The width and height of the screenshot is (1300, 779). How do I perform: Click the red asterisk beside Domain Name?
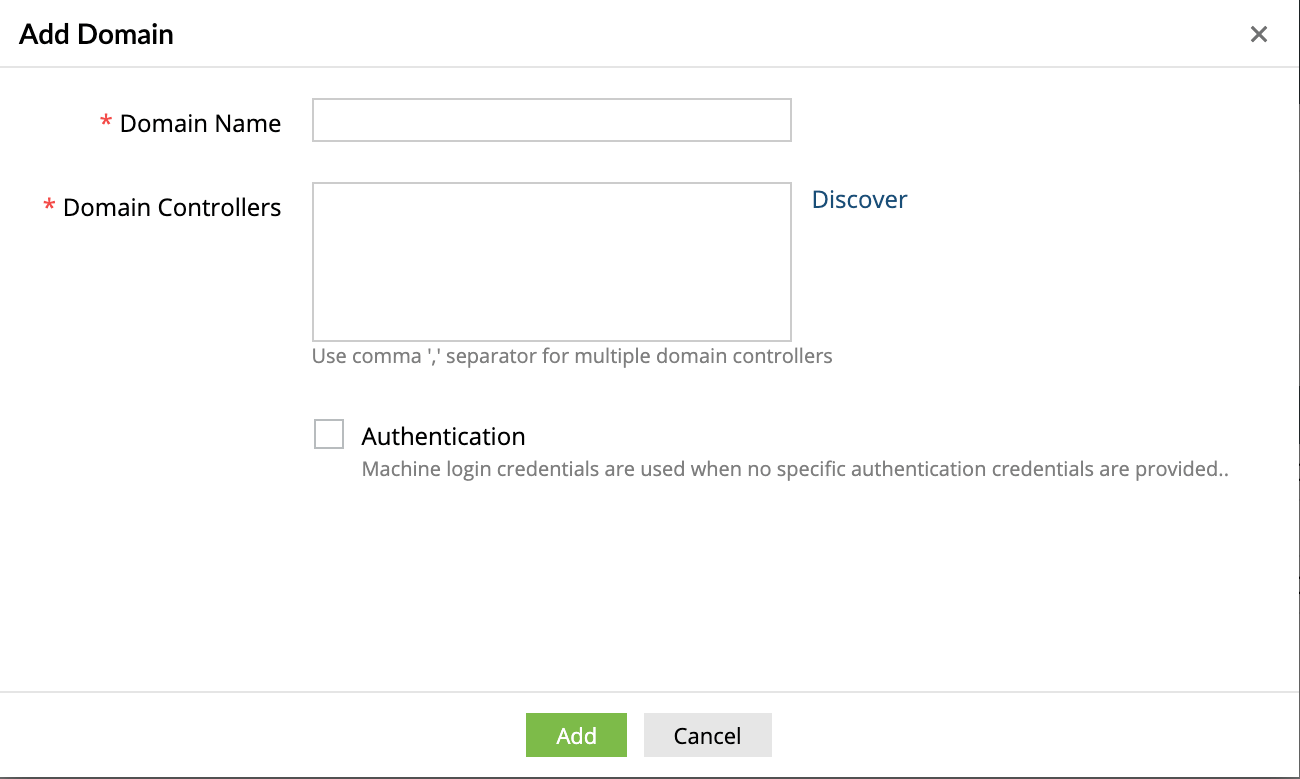click(x=105, y=122)
